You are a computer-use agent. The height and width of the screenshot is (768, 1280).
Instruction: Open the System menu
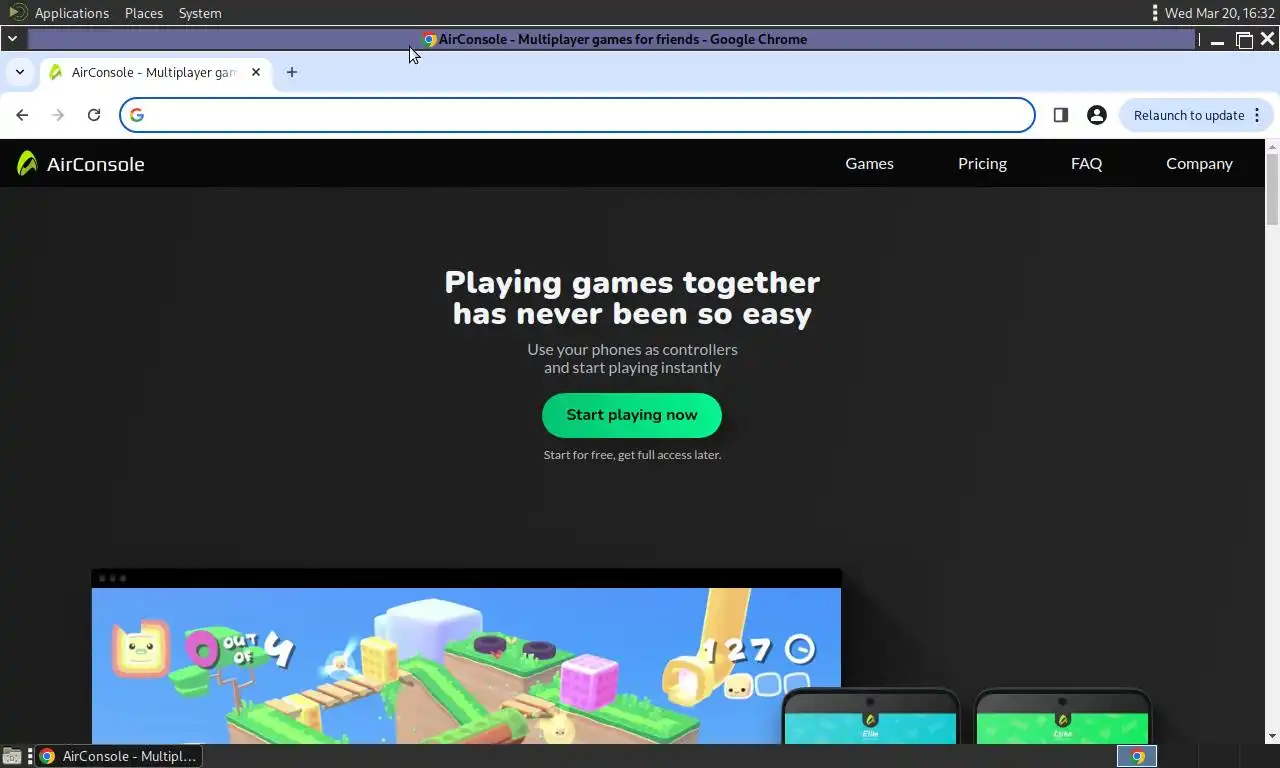click(200, 13)
